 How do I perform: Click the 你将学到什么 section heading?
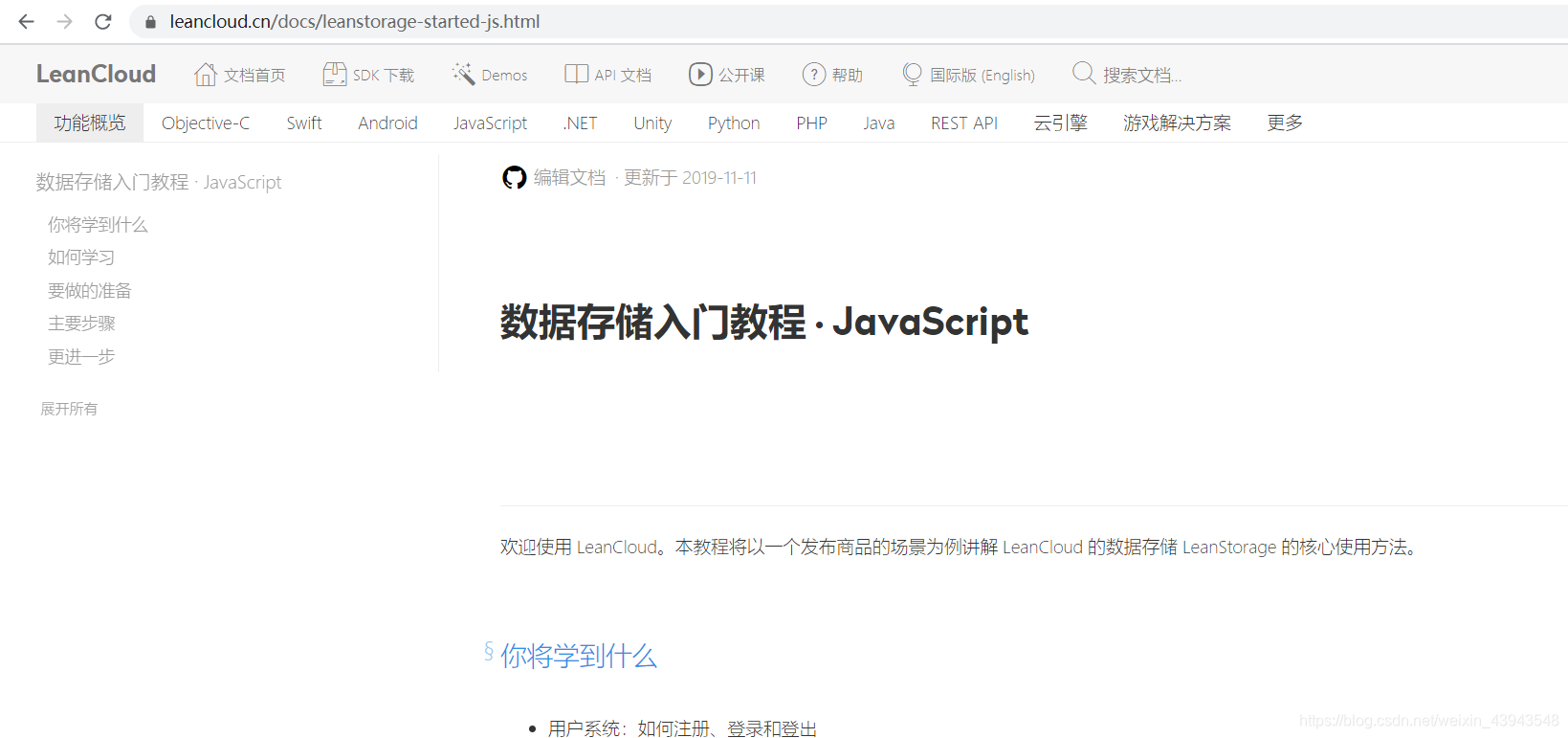point(579,656)
